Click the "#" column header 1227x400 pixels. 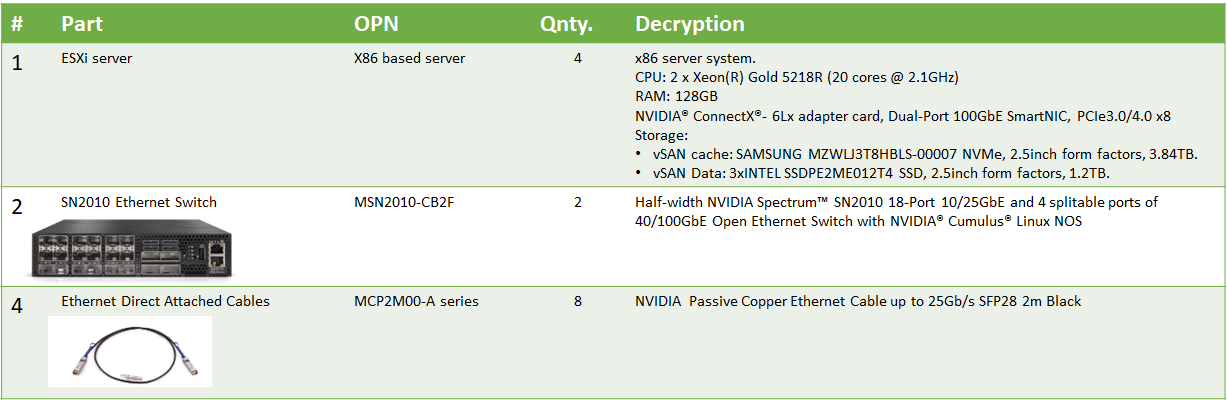pos(18,24)
